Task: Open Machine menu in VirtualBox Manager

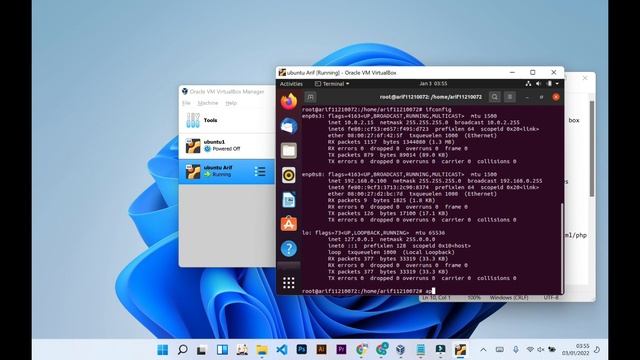Action: coord(208,103)
